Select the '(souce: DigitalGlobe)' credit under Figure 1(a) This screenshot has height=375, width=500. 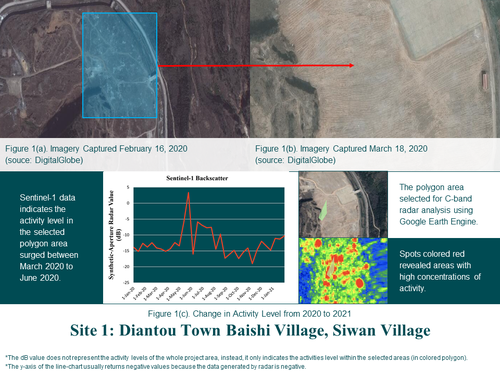point(44,160)
